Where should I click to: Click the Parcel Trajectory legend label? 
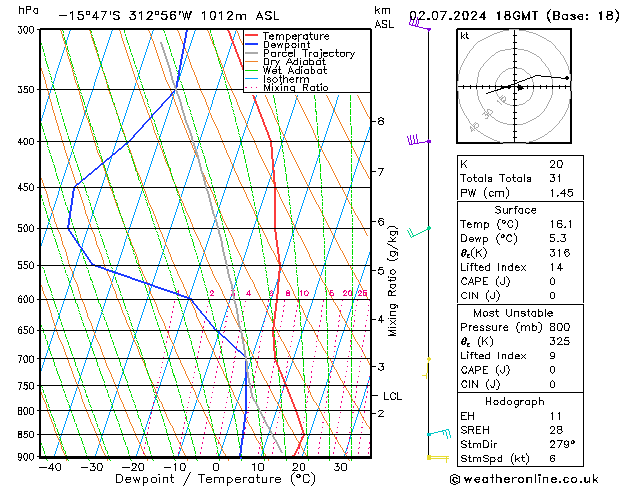pyautogui.click(x=308, y=53)
